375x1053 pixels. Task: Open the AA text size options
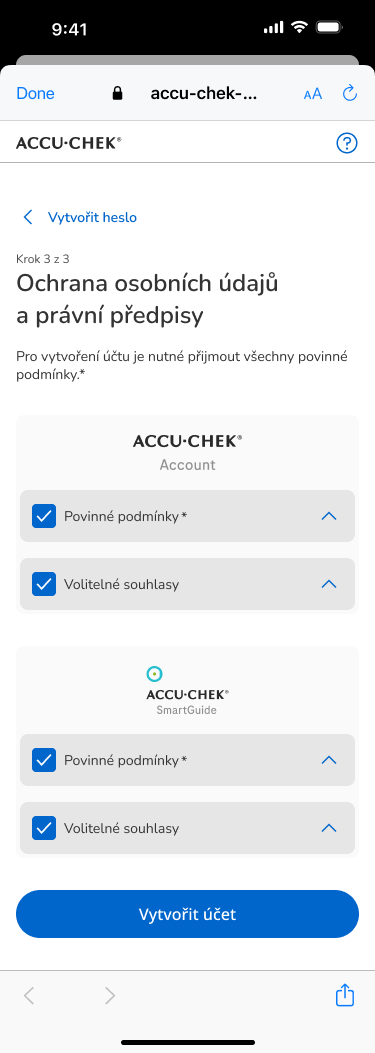tap(312, 94)
